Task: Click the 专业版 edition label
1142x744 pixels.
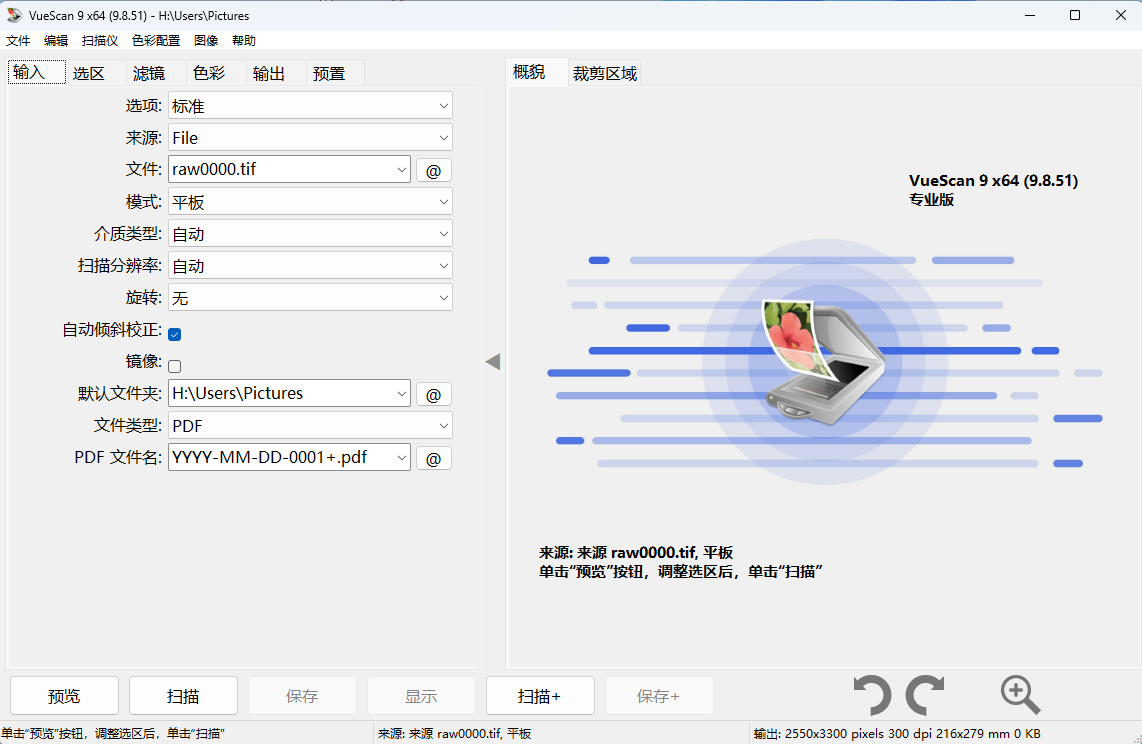Action: pyautogui.click(x=932, y=200)
